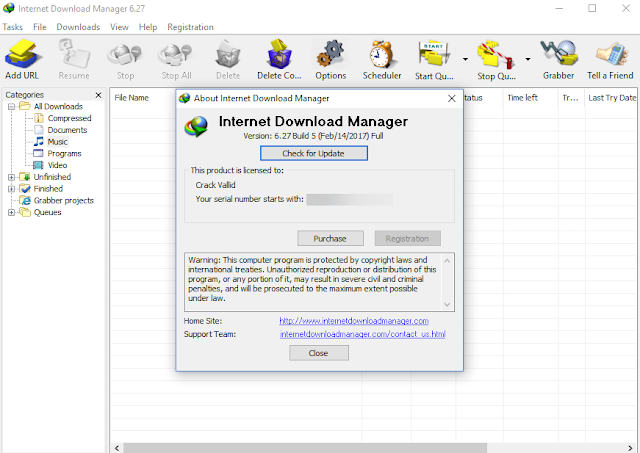Open the internetdownloadmanager.com home site link

pyautogui.click(x=354, y=321)
